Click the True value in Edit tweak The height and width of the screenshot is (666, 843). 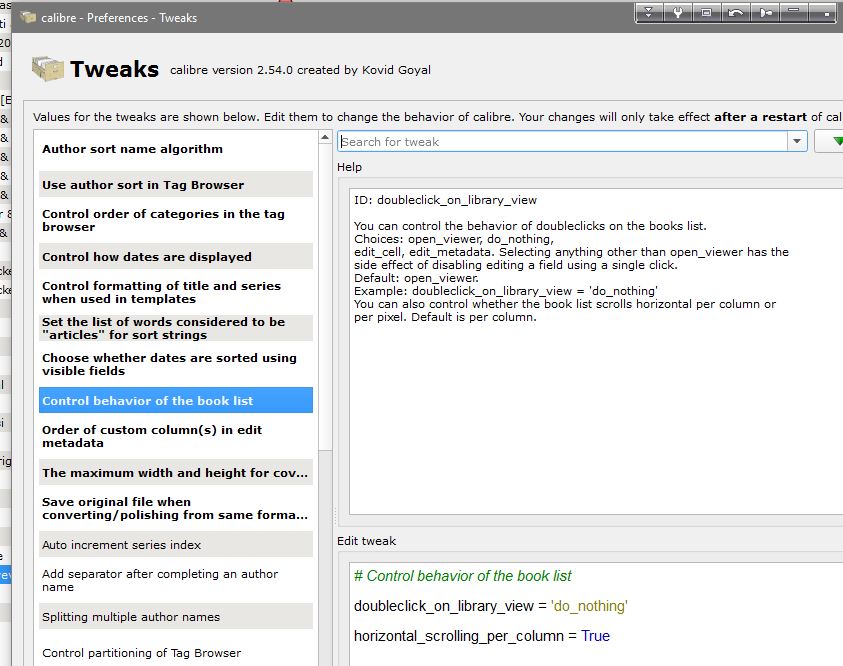pyautogui.click(x=595, y=636)
